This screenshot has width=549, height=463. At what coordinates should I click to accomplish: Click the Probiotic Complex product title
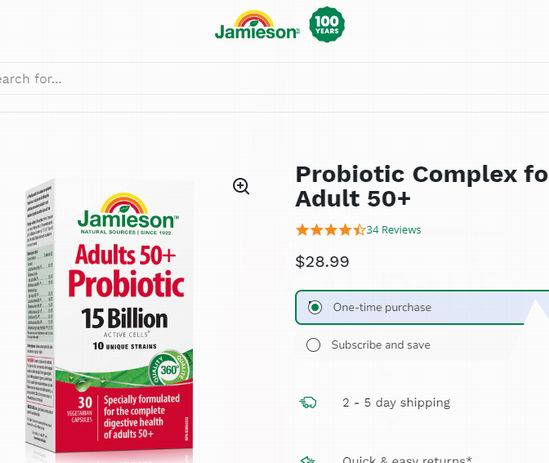click(422, 186)
